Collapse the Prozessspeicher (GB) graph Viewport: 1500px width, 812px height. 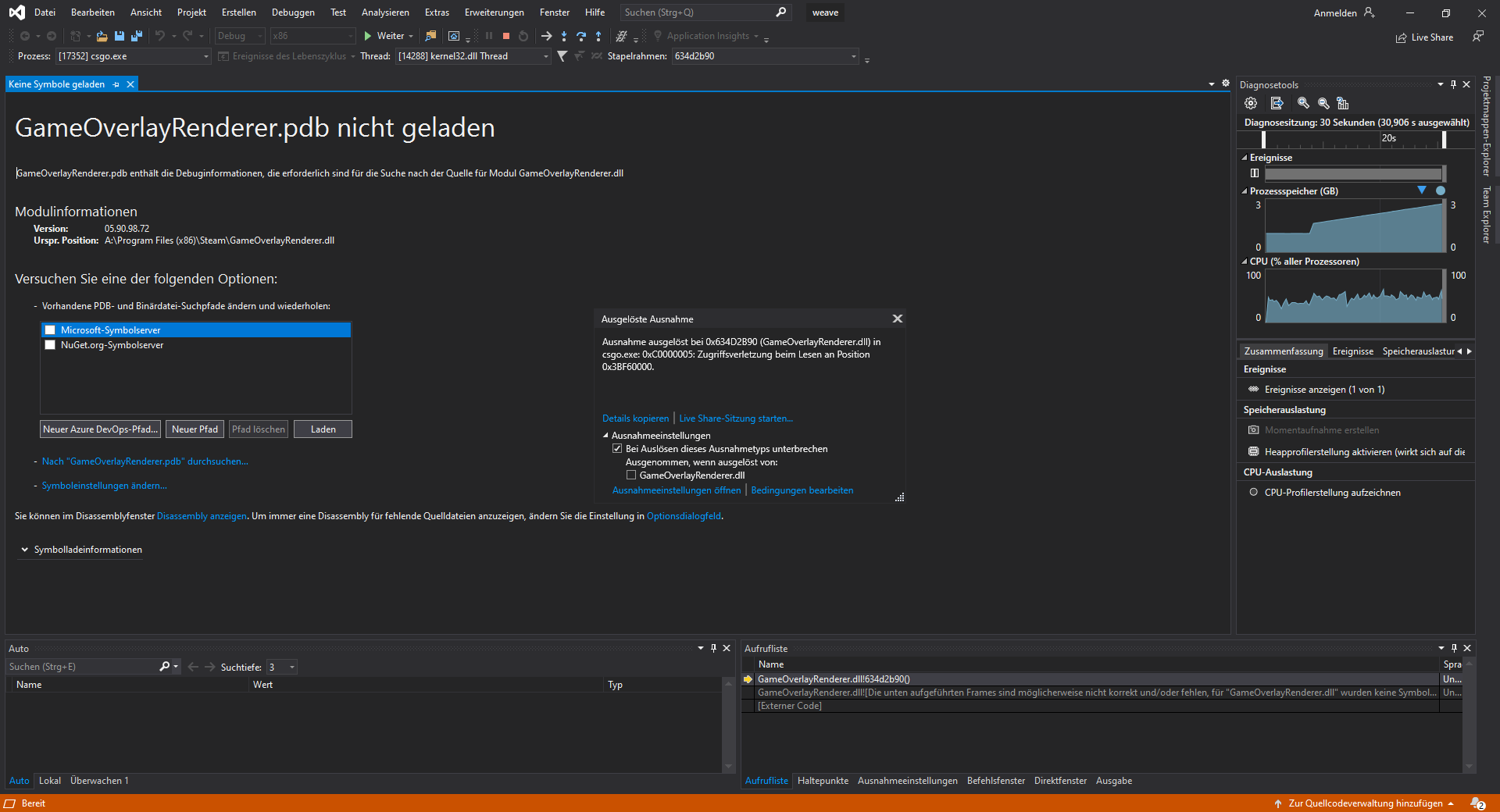[1245, 191]
